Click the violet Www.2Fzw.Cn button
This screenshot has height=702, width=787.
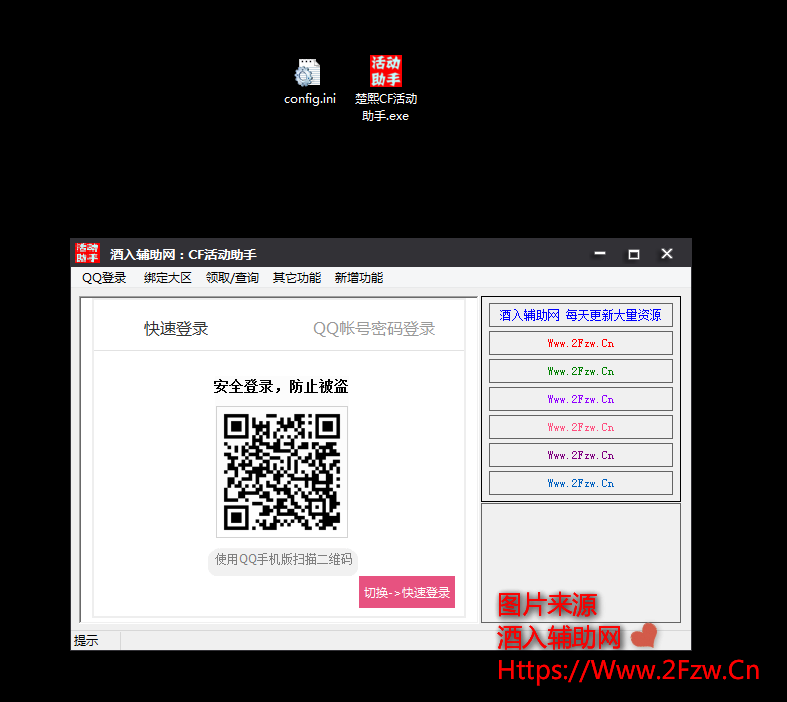click(581, 399)
